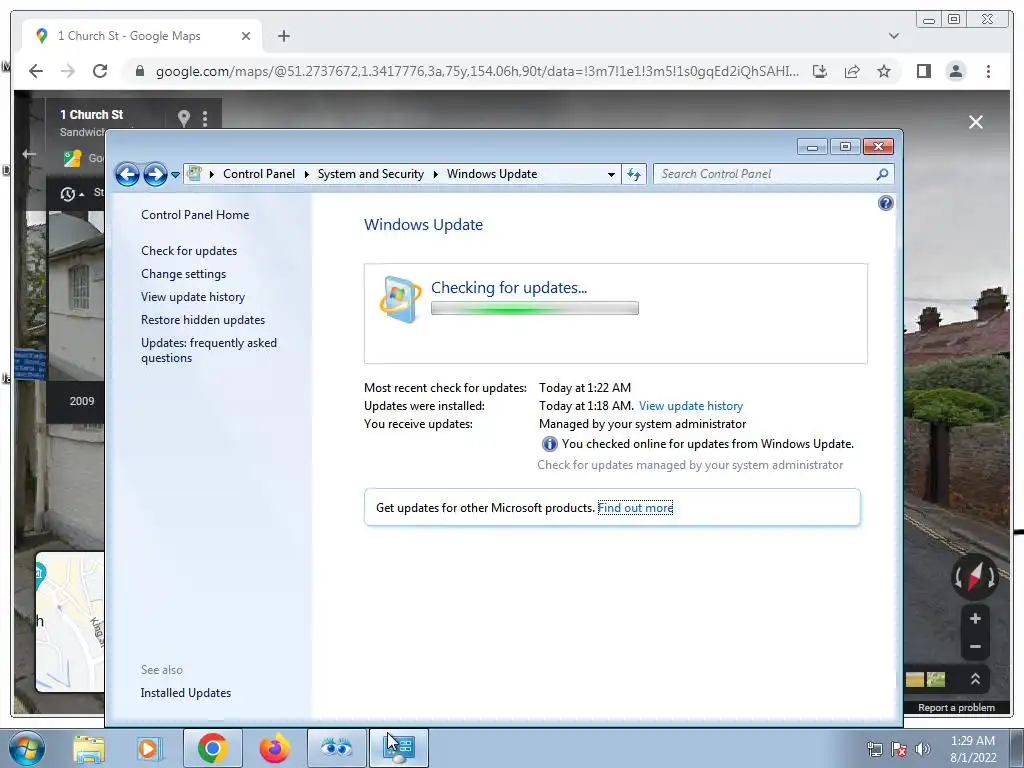Screen dimensions: 1024x768
Task: Click Check for updates in sidebar
Action: coord(189,251)
